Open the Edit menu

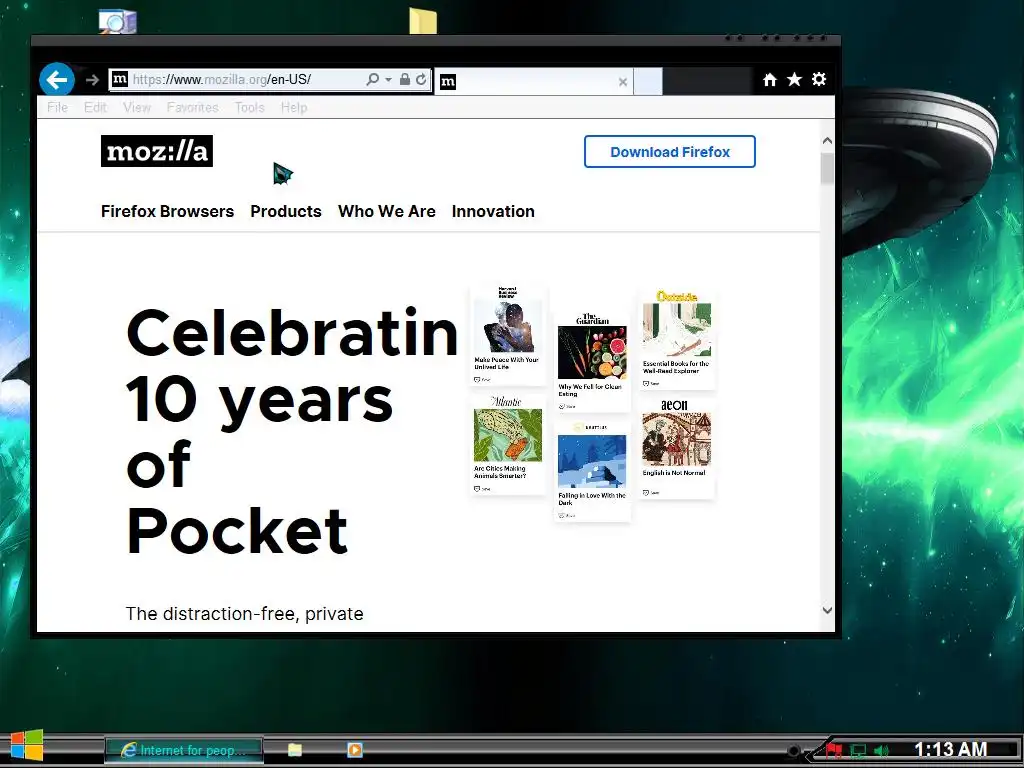tap(95, 107)
